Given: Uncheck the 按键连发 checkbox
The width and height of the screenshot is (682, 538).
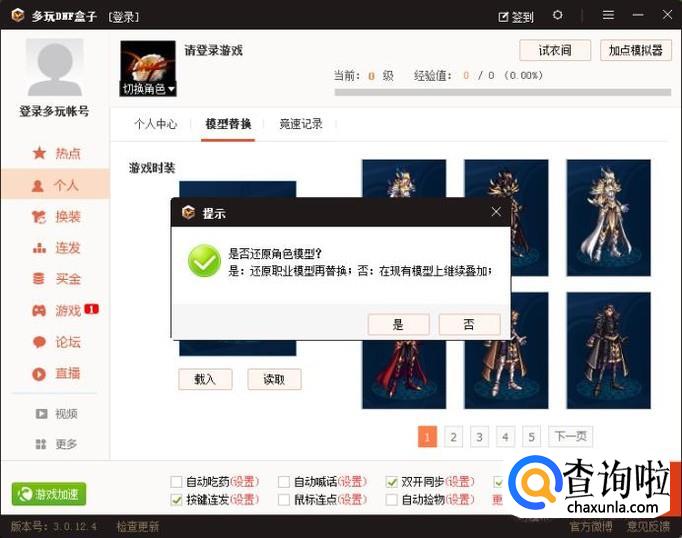Looking at the screenshot, I should [x=176, y=500].
